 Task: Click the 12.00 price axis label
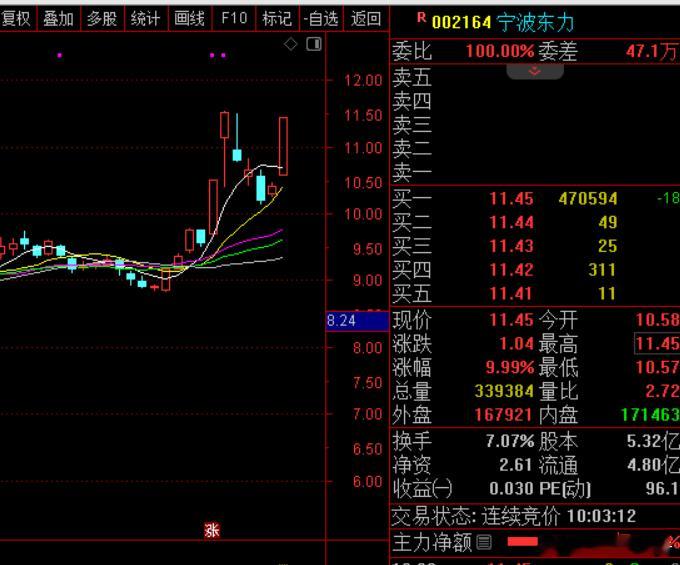pyautogui.click(x=363, y=81)
